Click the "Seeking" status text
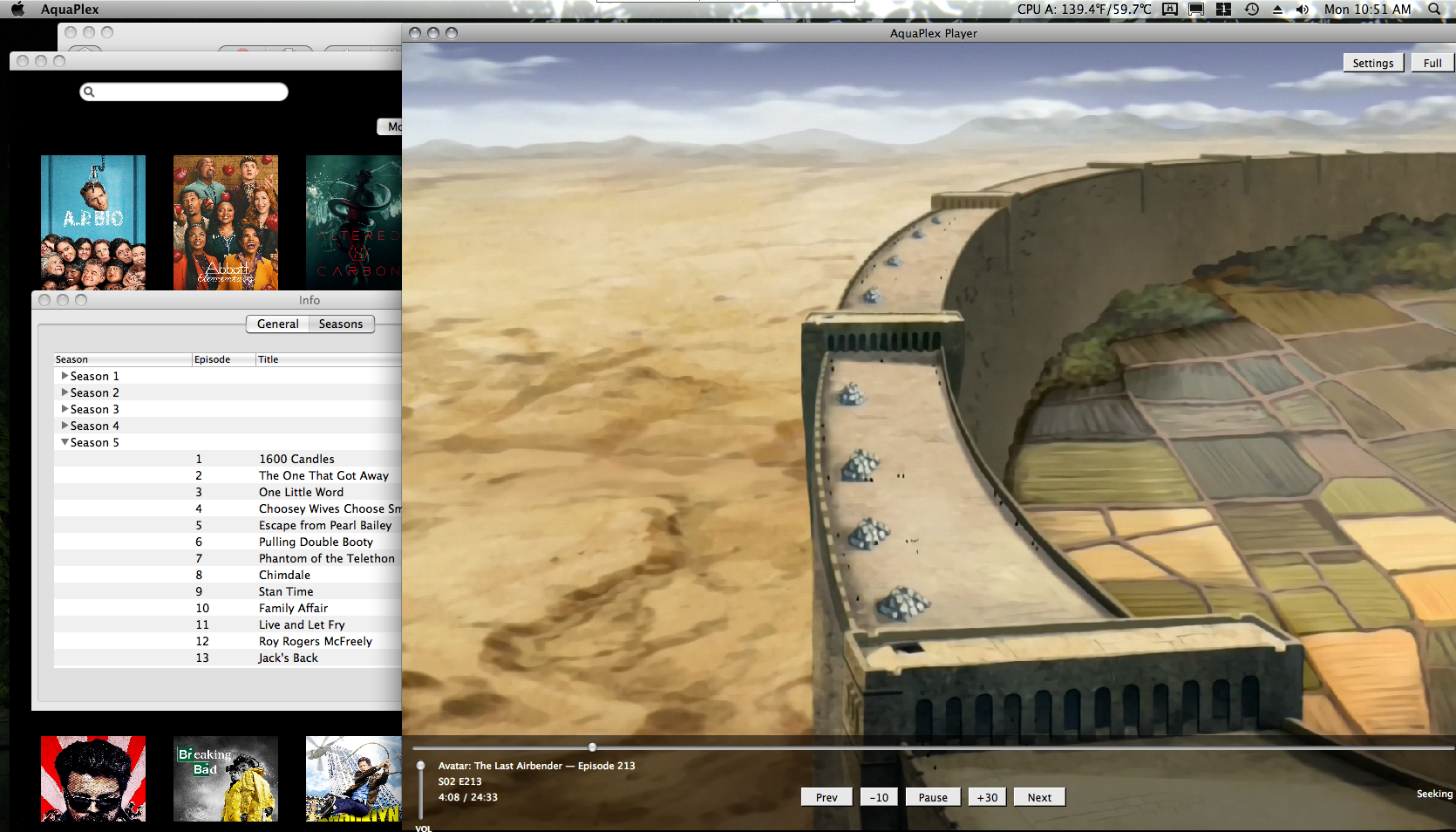This screenshot has width=1456, height=832. [1435, 794]
